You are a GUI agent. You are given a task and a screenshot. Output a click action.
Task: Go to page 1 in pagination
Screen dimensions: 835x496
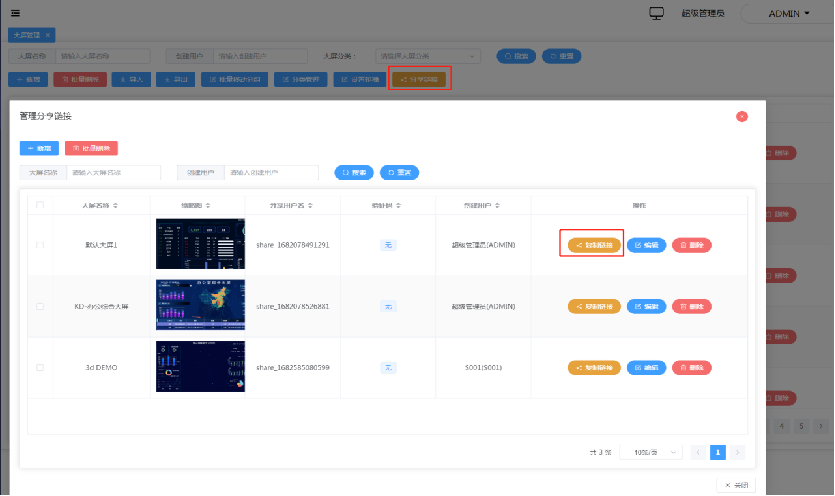717,452
